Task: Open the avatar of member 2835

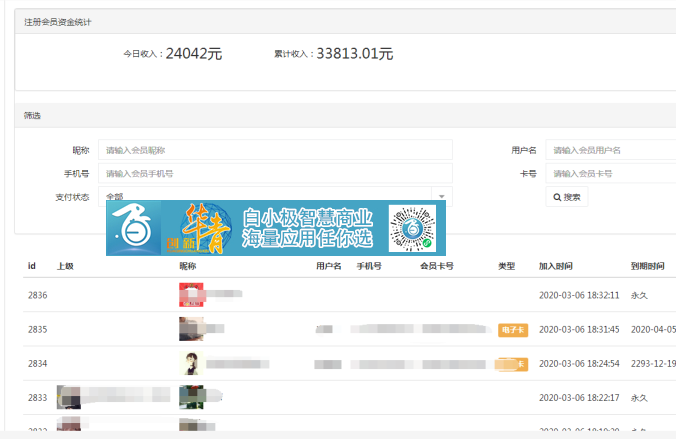Action: tap(192, 329)
